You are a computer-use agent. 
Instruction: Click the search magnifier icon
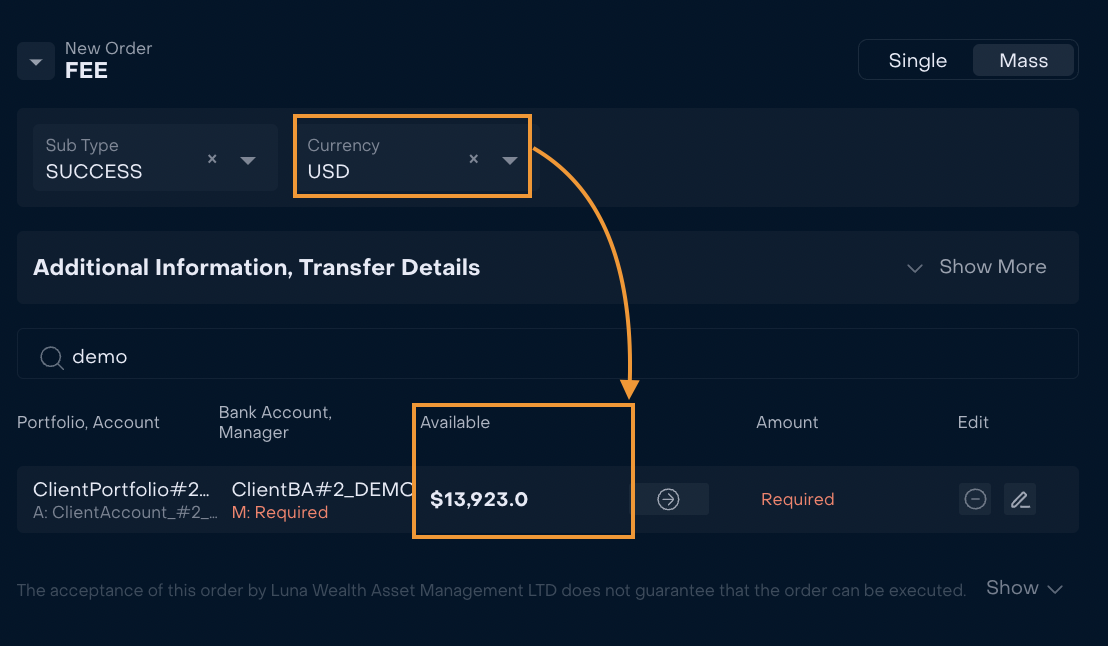[52, 357]
